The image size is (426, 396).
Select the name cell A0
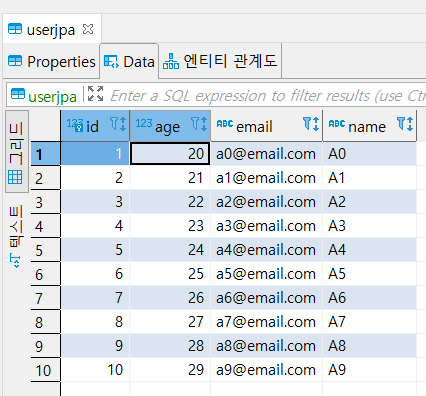click(369, 154)
